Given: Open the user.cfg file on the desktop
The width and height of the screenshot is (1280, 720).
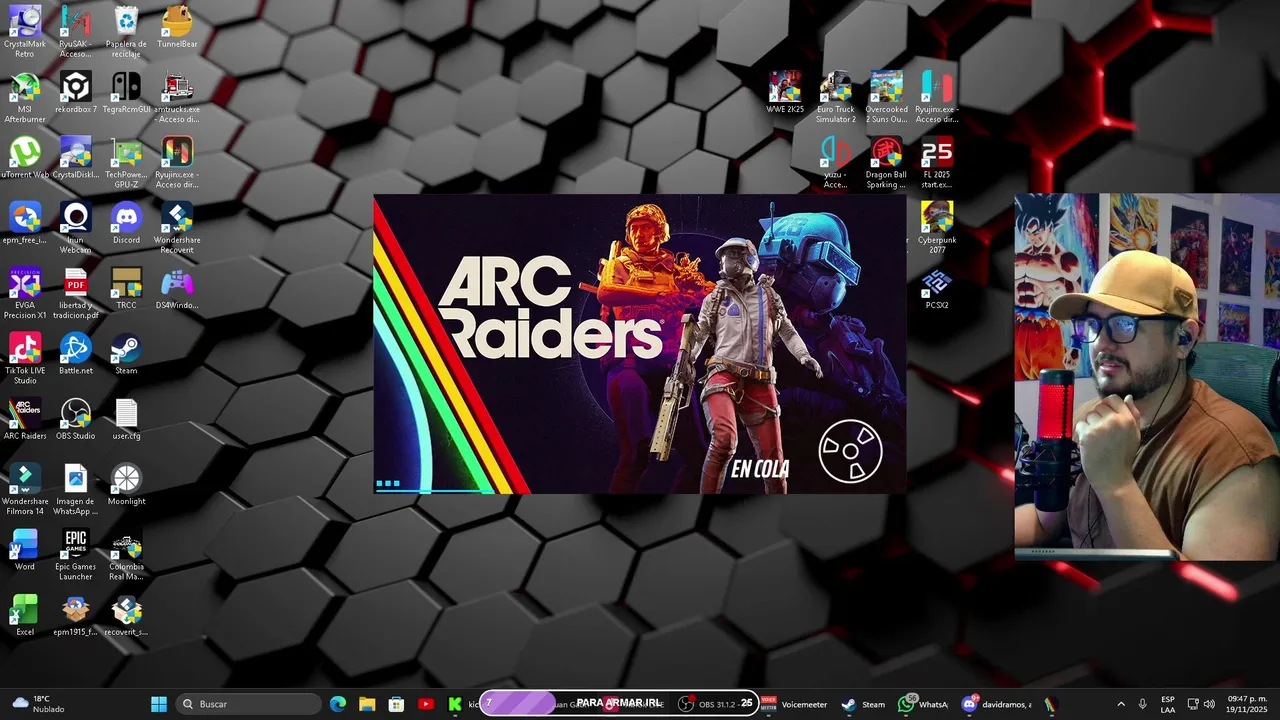Looking at the screenshot, I should [x=126, y=420].
